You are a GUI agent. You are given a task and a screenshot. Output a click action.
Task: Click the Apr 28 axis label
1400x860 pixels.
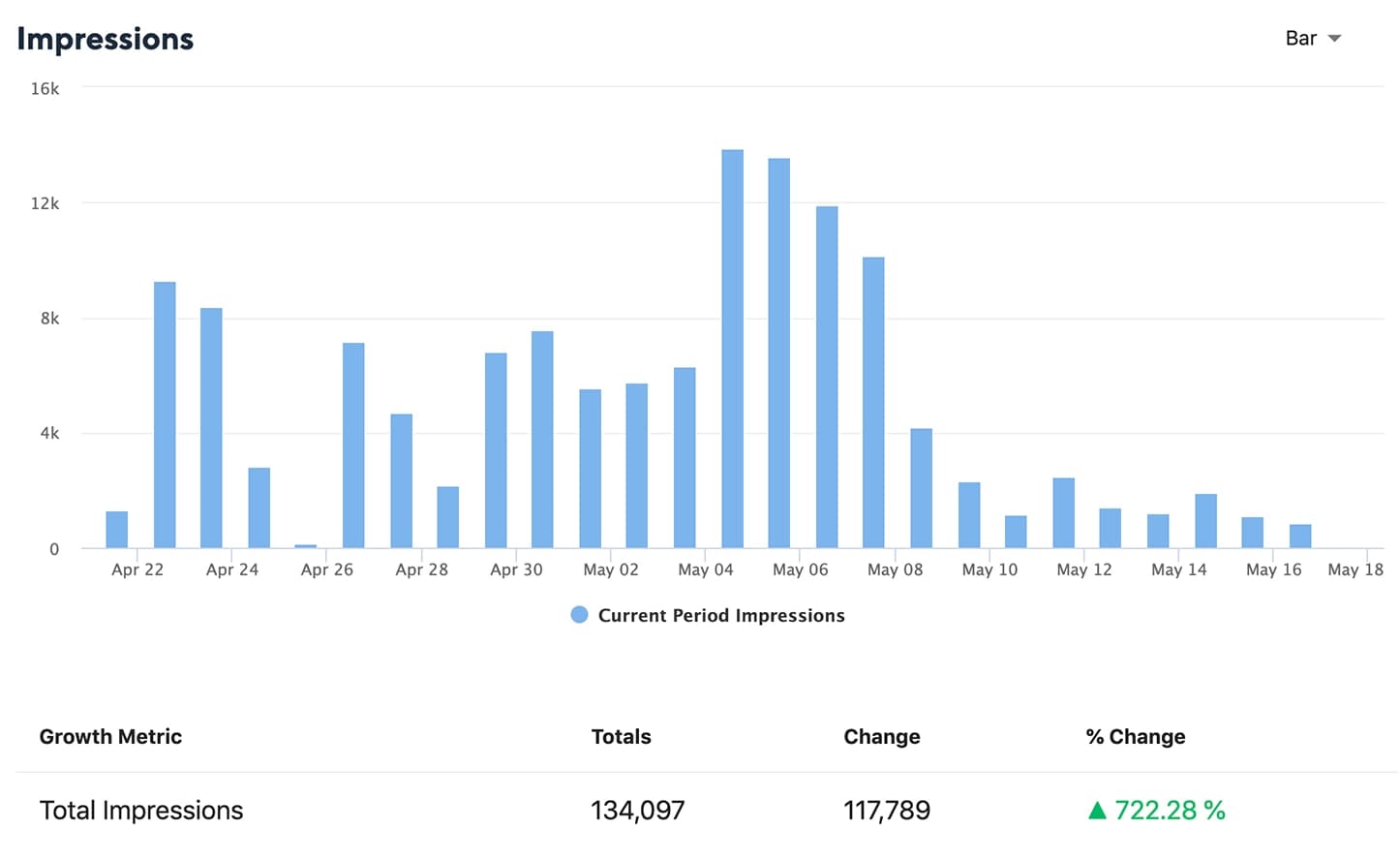click(422, 569)
